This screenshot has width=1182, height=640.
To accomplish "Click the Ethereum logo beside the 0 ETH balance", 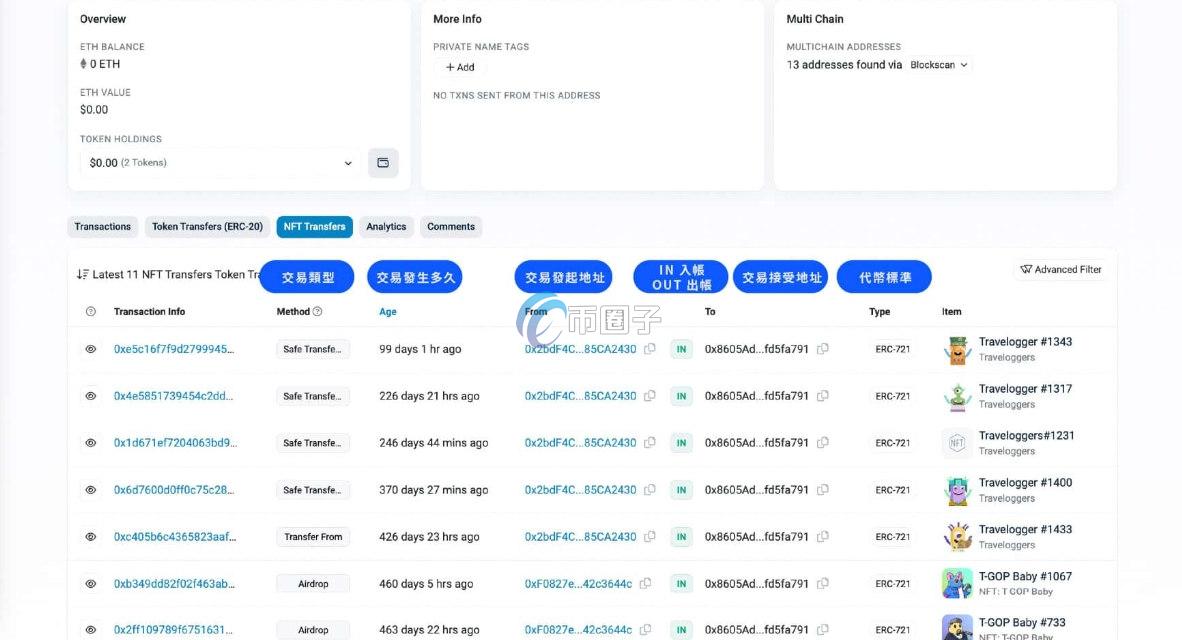I will pyautogui.click(x=85, y=63).
